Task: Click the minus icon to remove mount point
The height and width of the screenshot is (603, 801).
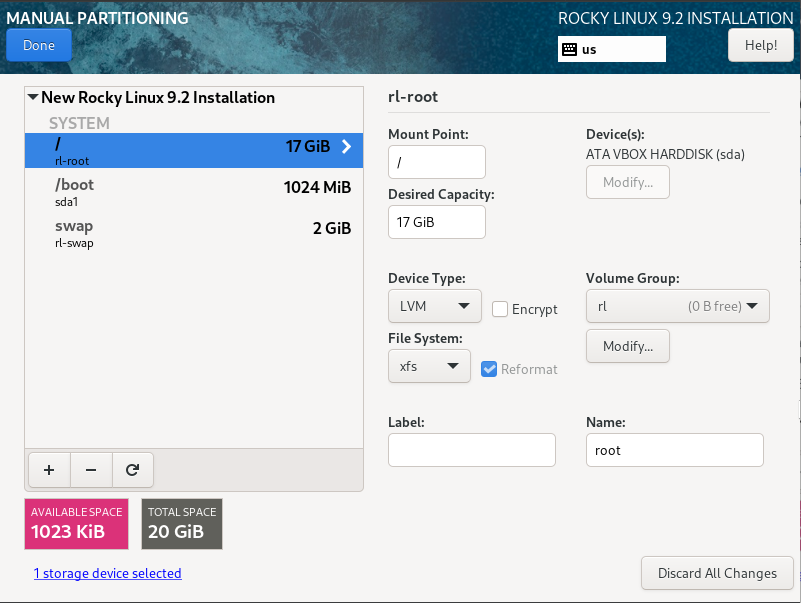Action: coord(90,468)
